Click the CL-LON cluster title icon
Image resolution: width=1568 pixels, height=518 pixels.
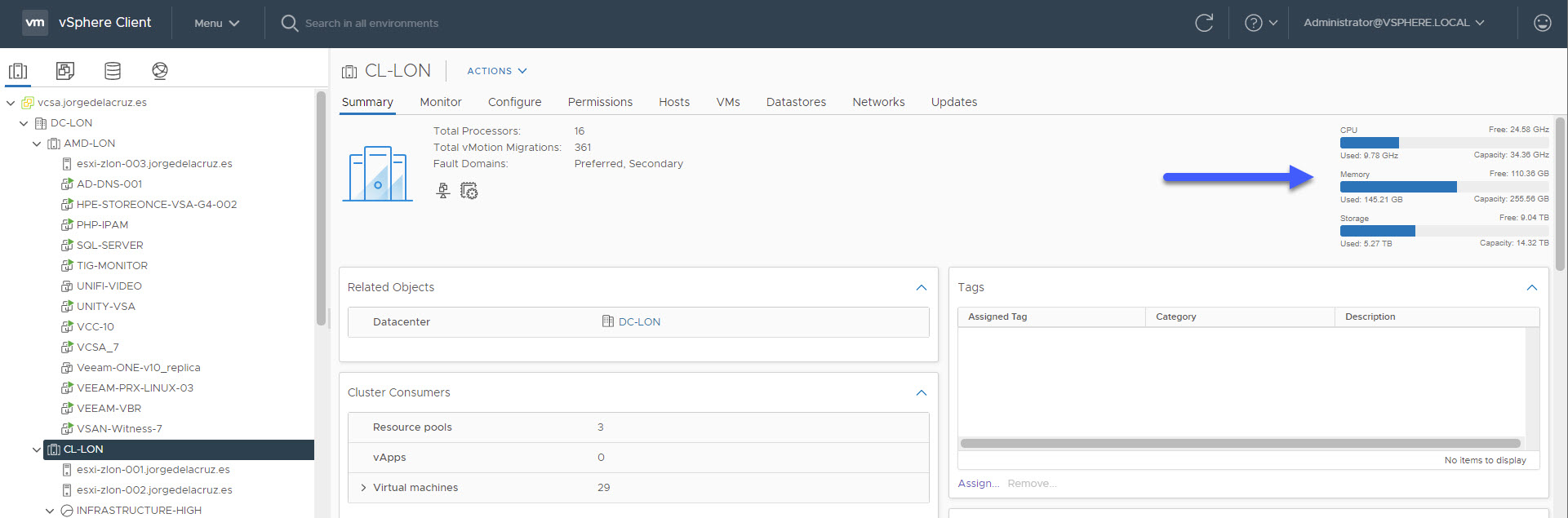[349, 72]
